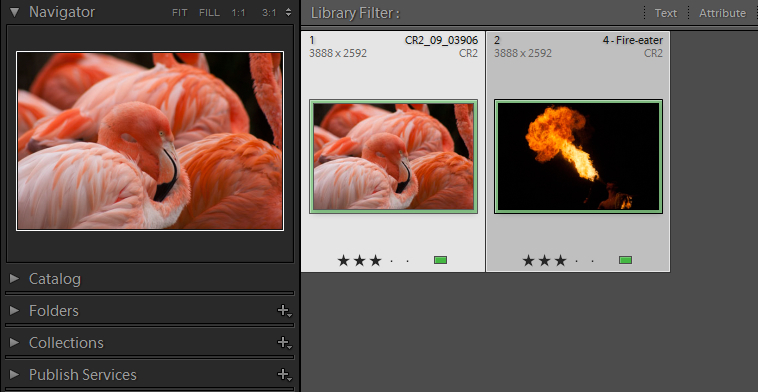758x392 pixels.
Task: Open the Navigator zoom-level arrows menu
Action: click(288, 13)
